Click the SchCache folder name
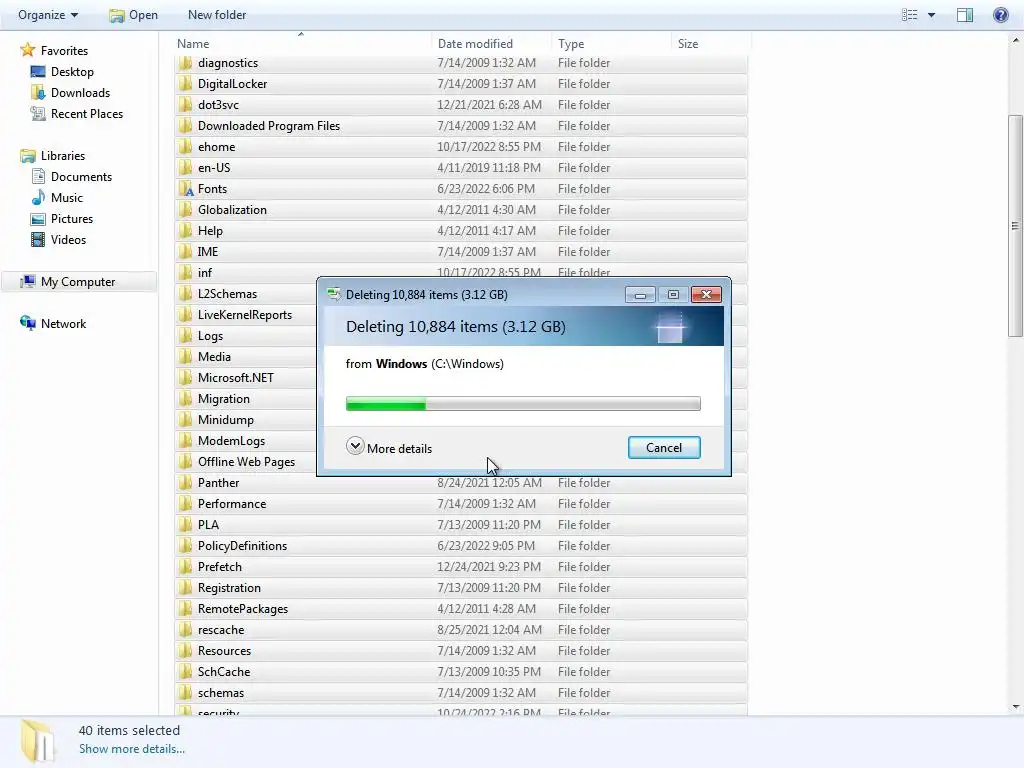The image size is (1024, 768). coord(224,671)
